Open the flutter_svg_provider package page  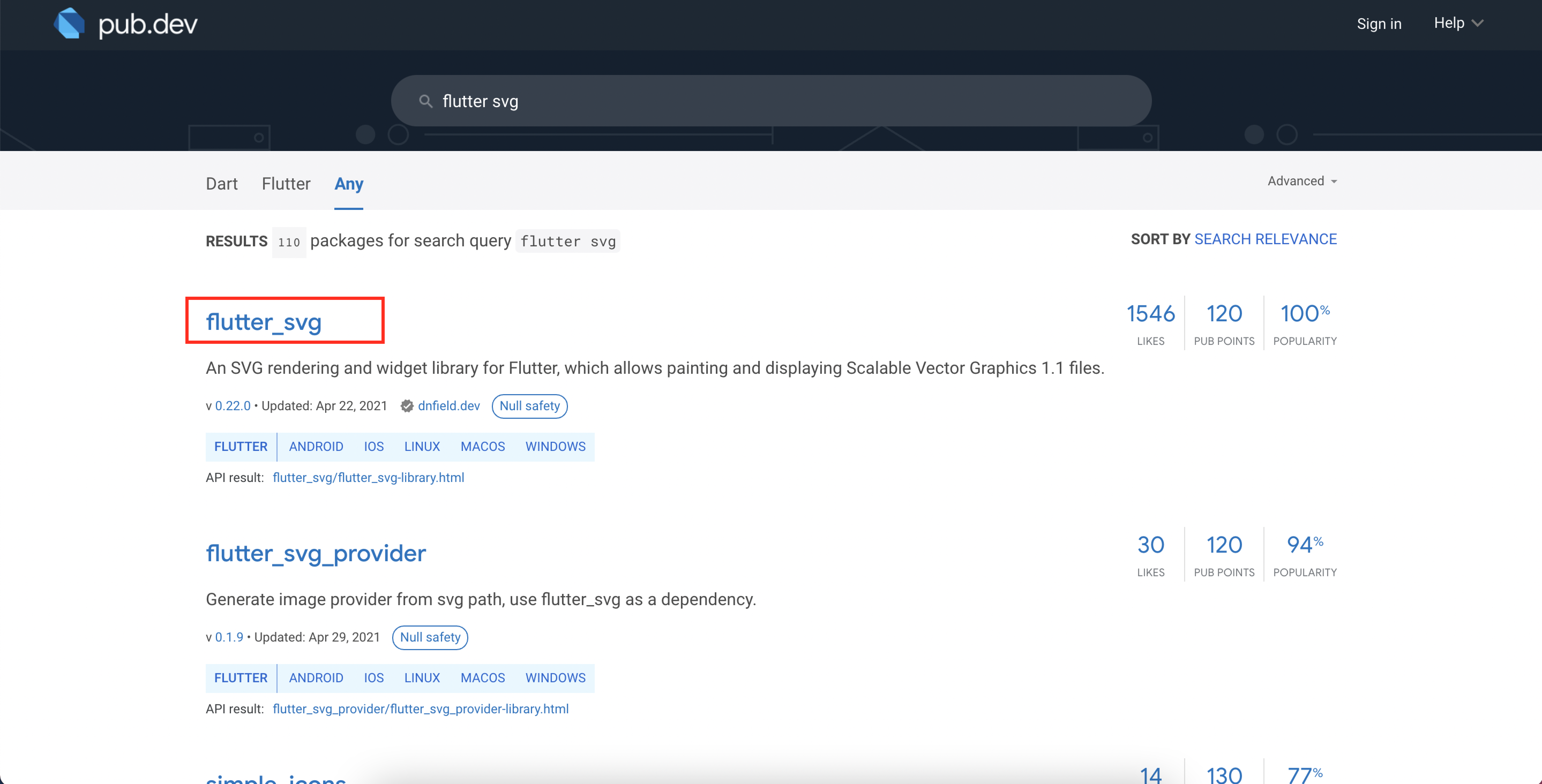pos(316,553)
